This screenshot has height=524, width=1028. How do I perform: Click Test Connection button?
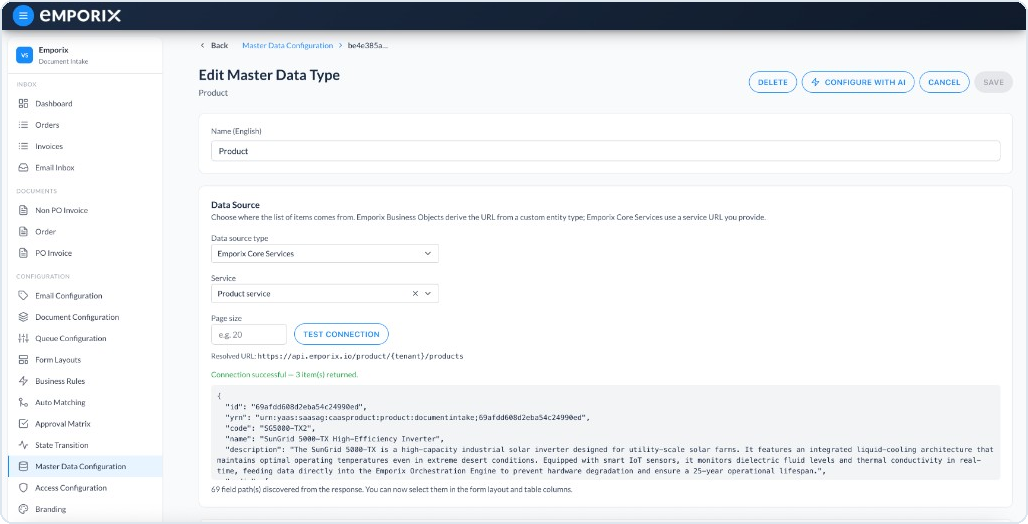pos(342,334)
